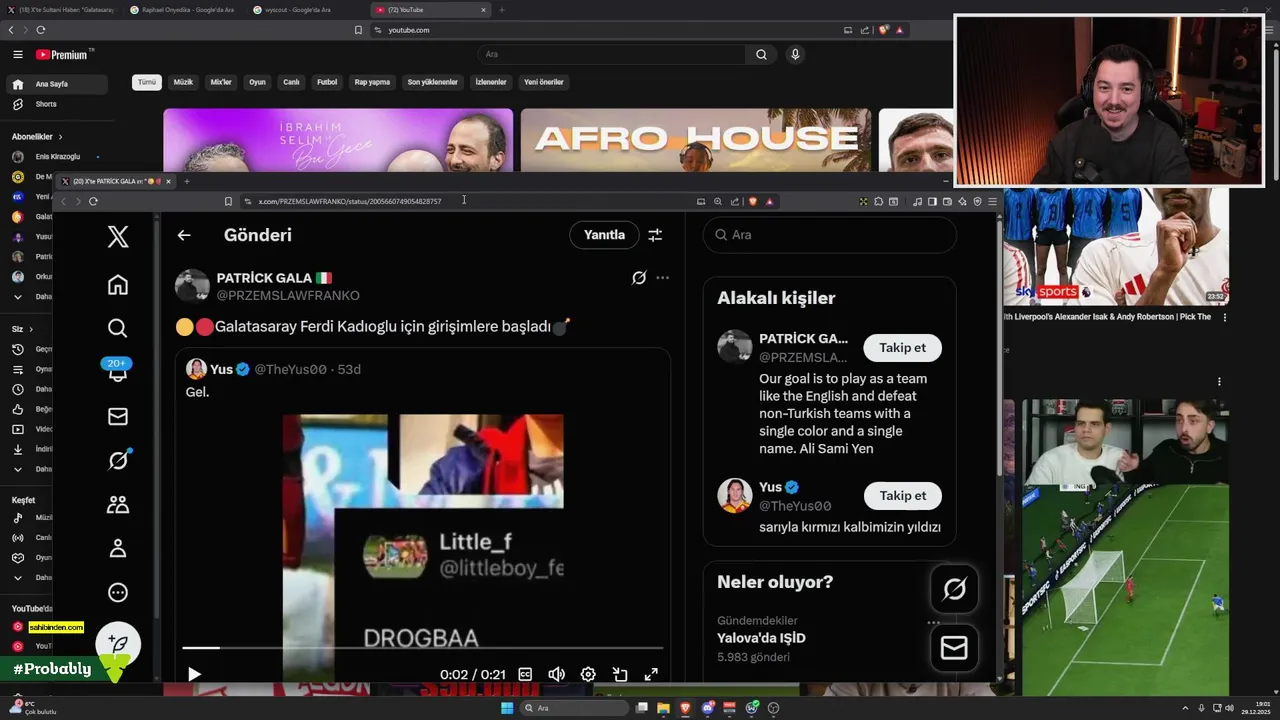Click the Yanıtla reply button
The height and width of the screenshot is (720, 1280).
[x=604, y=235]
